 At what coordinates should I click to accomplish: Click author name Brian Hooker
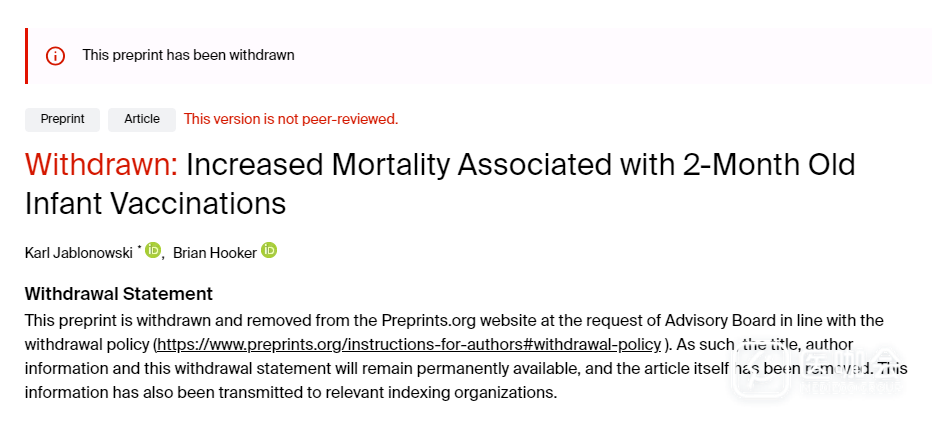tap(214, 253)
